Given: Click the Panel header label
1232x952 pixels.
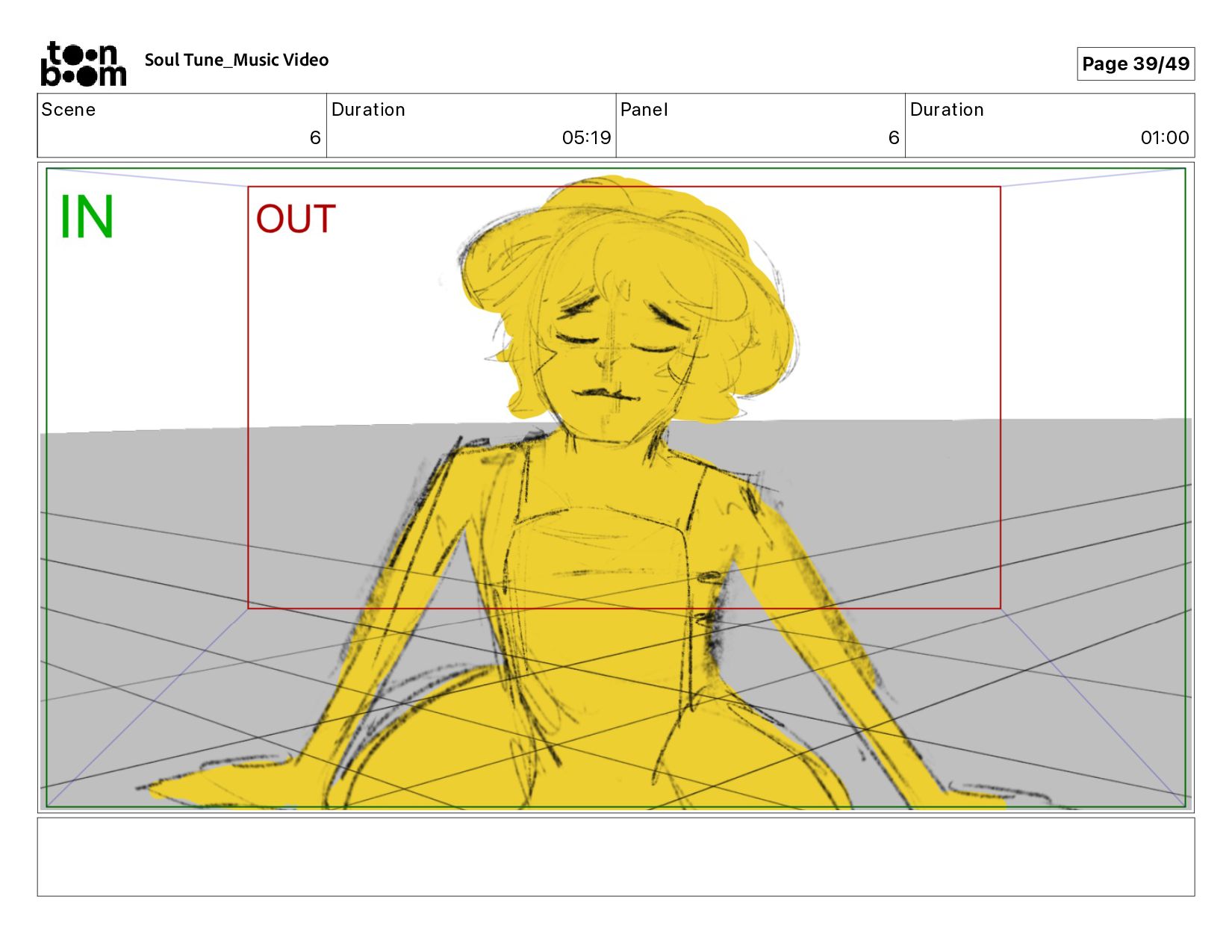Looking at the screenshot, I should pyautogui.click(x=644, y=110).
